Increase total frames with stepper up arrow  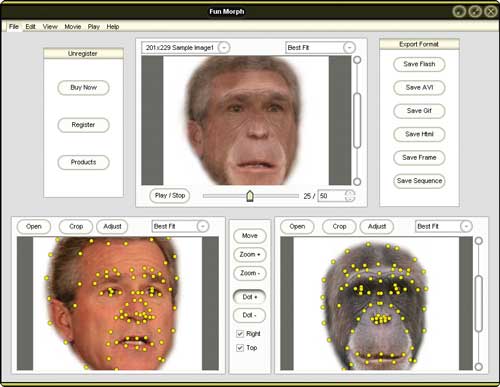[350, 193]
